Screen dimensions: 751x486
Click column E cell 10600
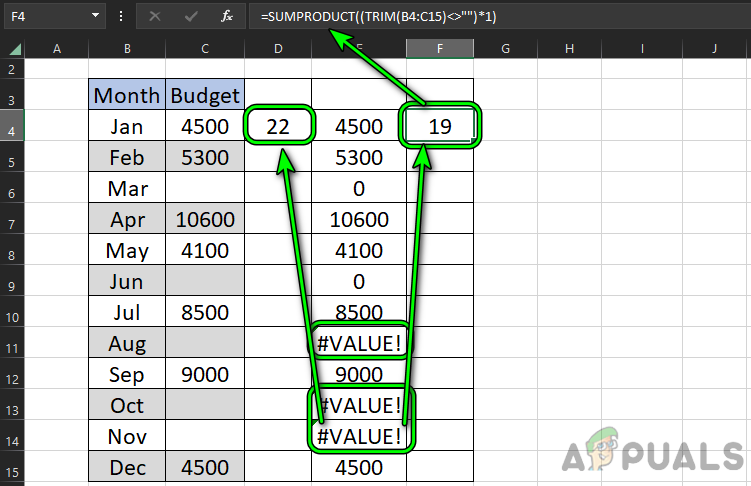click(359, 219)
